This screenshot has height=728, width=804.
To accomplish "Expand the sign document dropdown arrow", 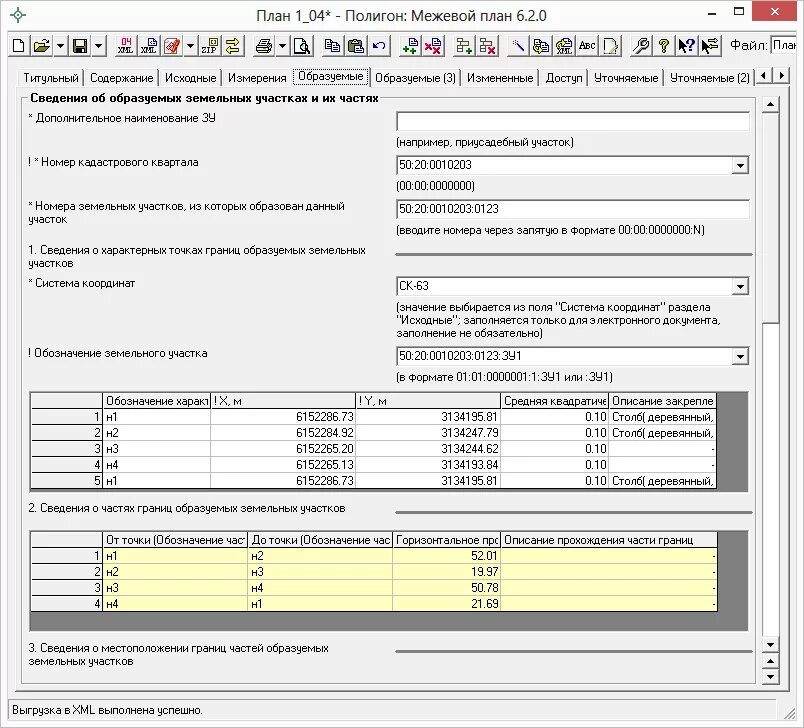I will tap(190, 46).
